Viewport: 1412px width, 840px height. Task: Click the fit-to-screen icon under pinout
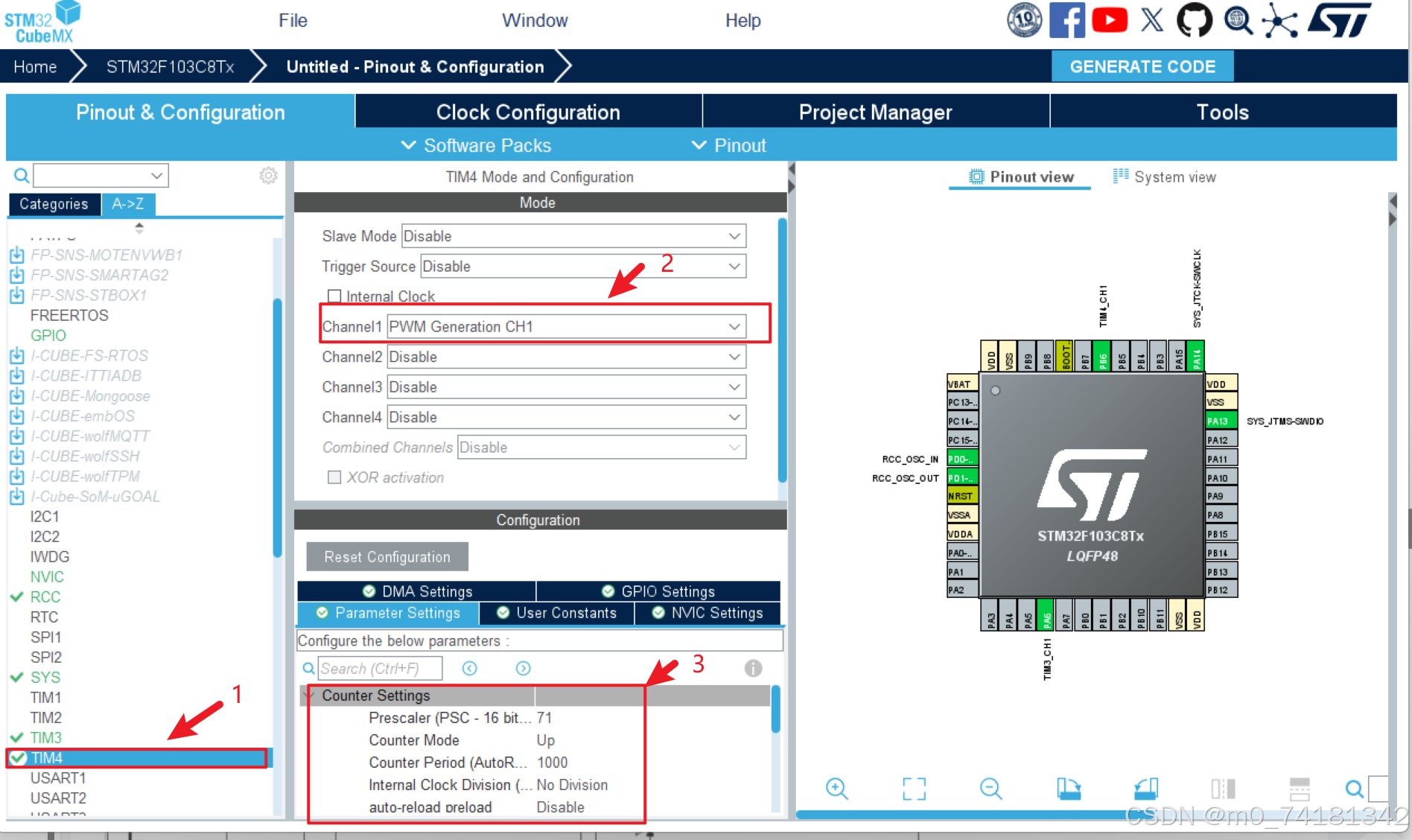[914, 788]
